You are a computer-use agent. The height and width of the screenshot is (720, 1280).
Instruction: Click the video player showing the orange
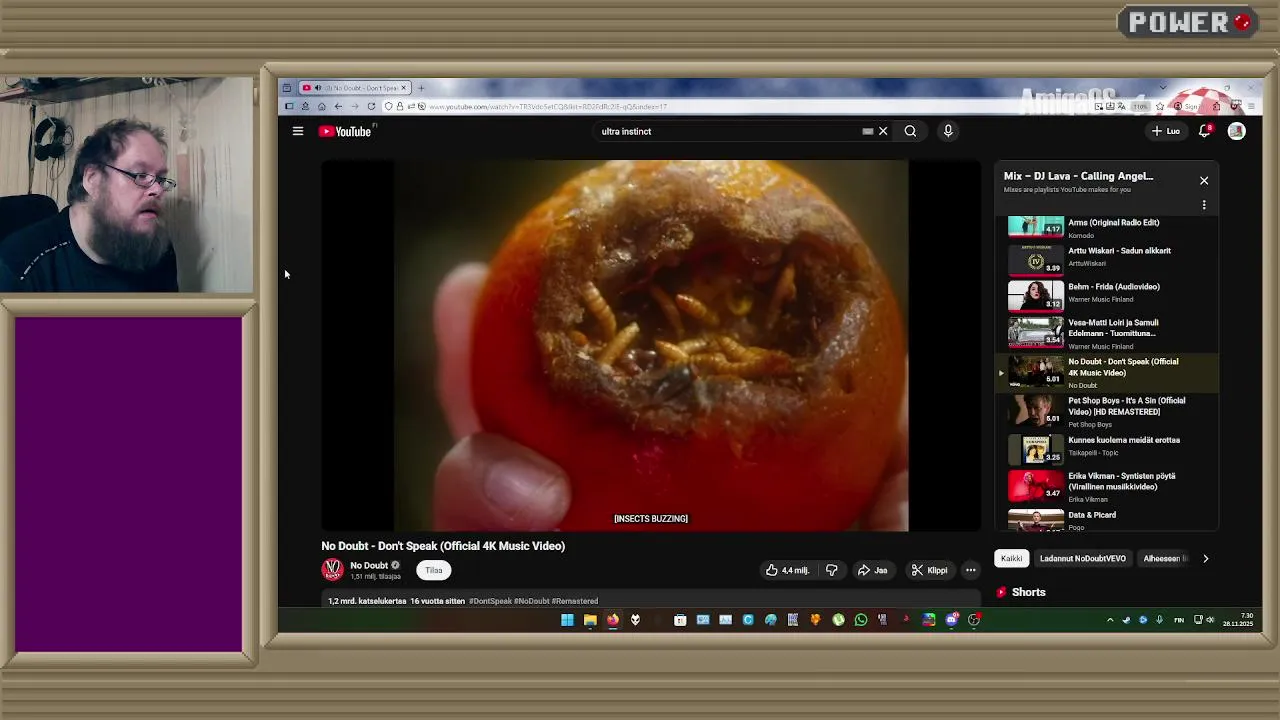(650, 346)
